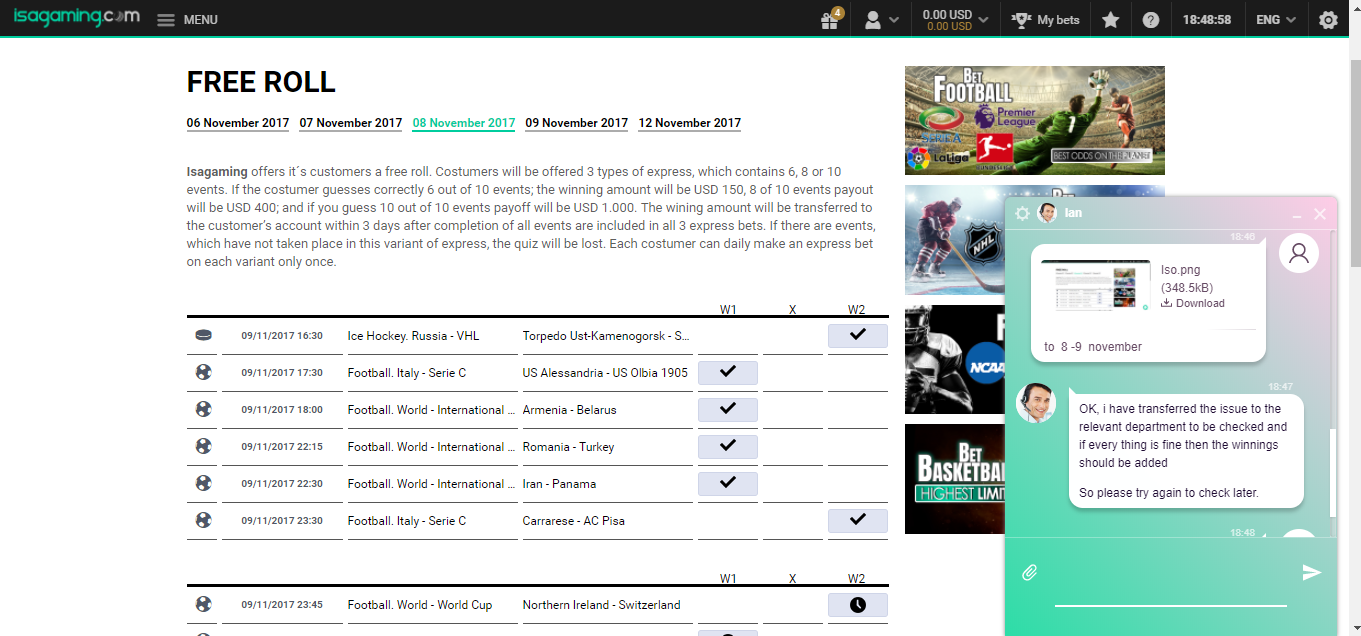Click 'Football. World - World Cup' text
The height and width of the screenshot is (636, 1361).
420,605
